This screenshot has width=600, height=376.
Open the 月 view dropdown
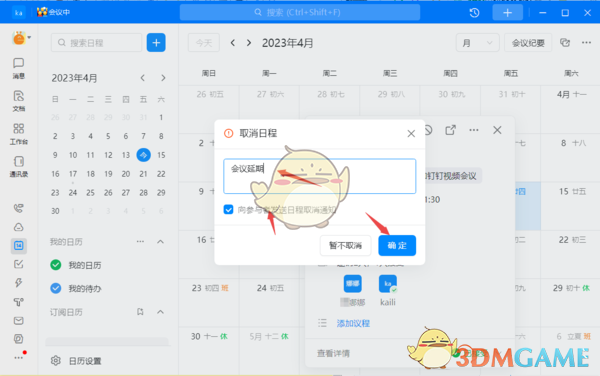click(x=477, y=42)
